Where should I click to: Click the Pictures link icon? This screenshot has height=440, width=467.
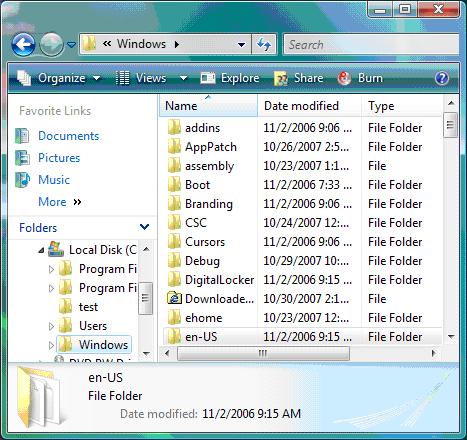pos(22,158)
